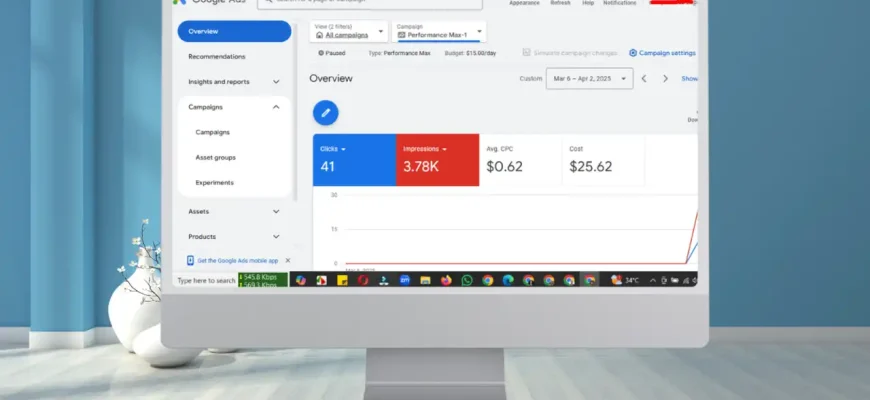The image size is (870, 400).
Task: Open the Clicks metric dropdown arrow
Action: 343,149
